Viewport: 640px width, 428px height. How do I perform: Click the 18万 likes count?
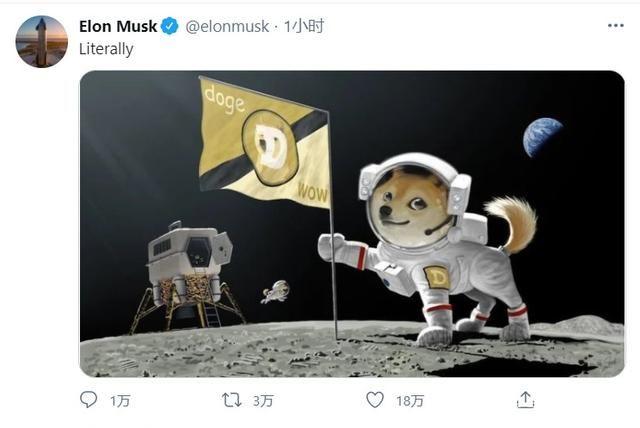pyautogui.click(x=410, y=401)
